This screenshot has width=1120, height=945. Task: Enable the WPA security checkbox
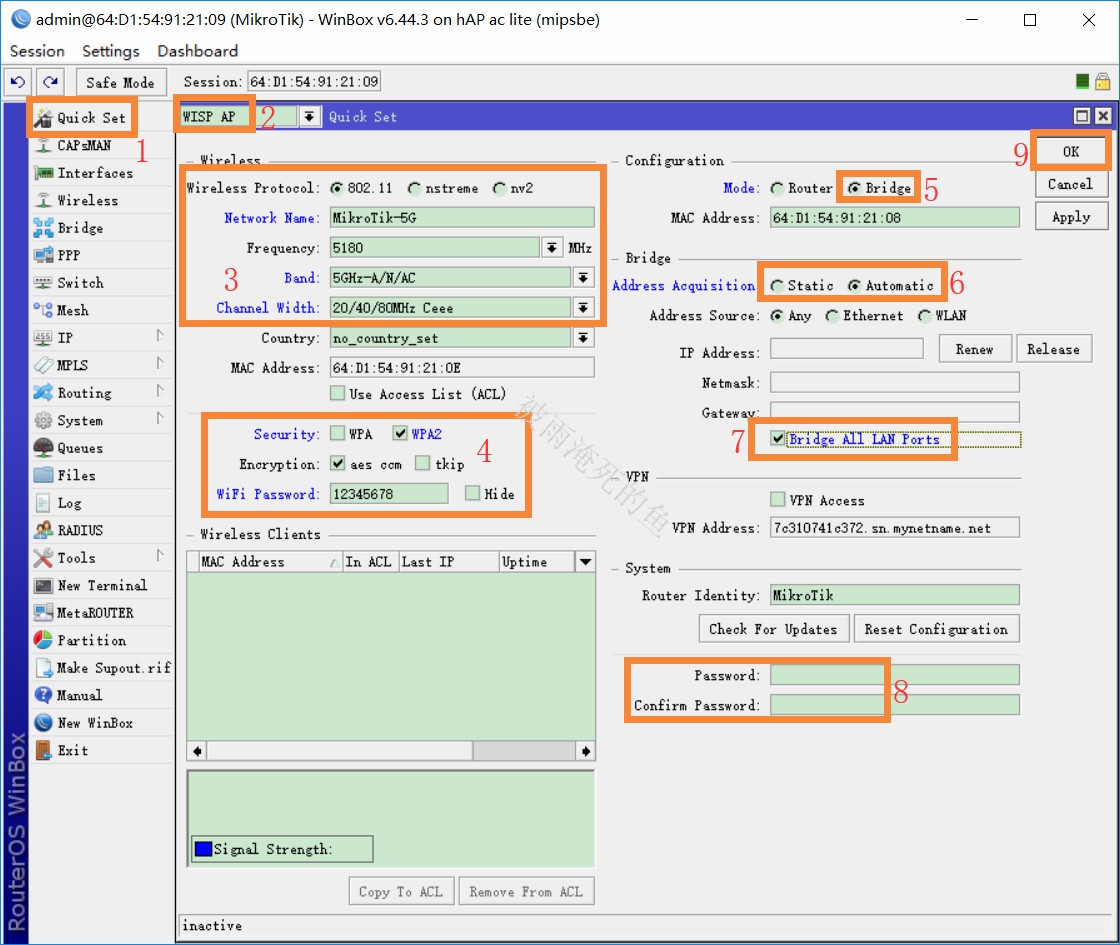tap(338, 434)
